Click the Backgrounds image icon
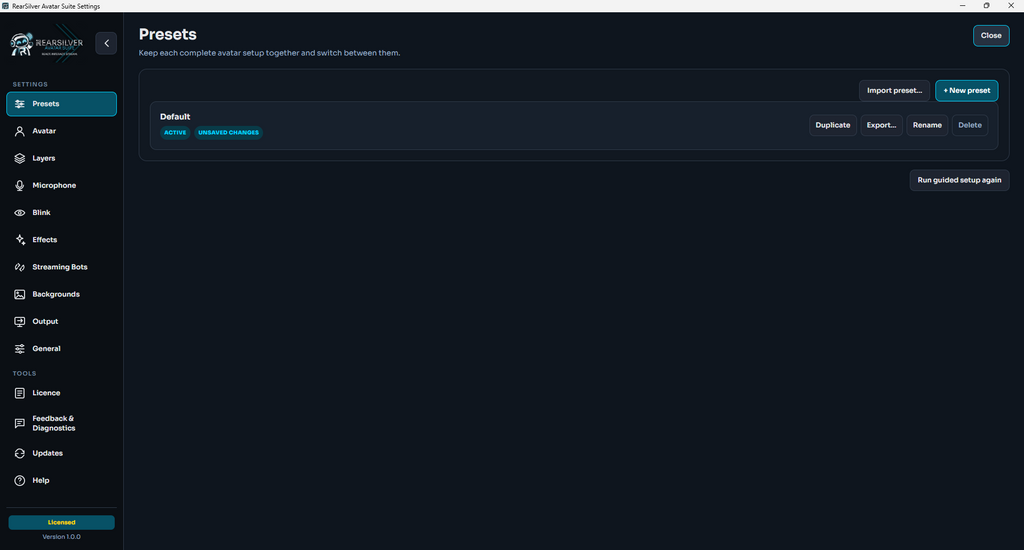The image size is (1024, 550). click(x=20, y=295)
